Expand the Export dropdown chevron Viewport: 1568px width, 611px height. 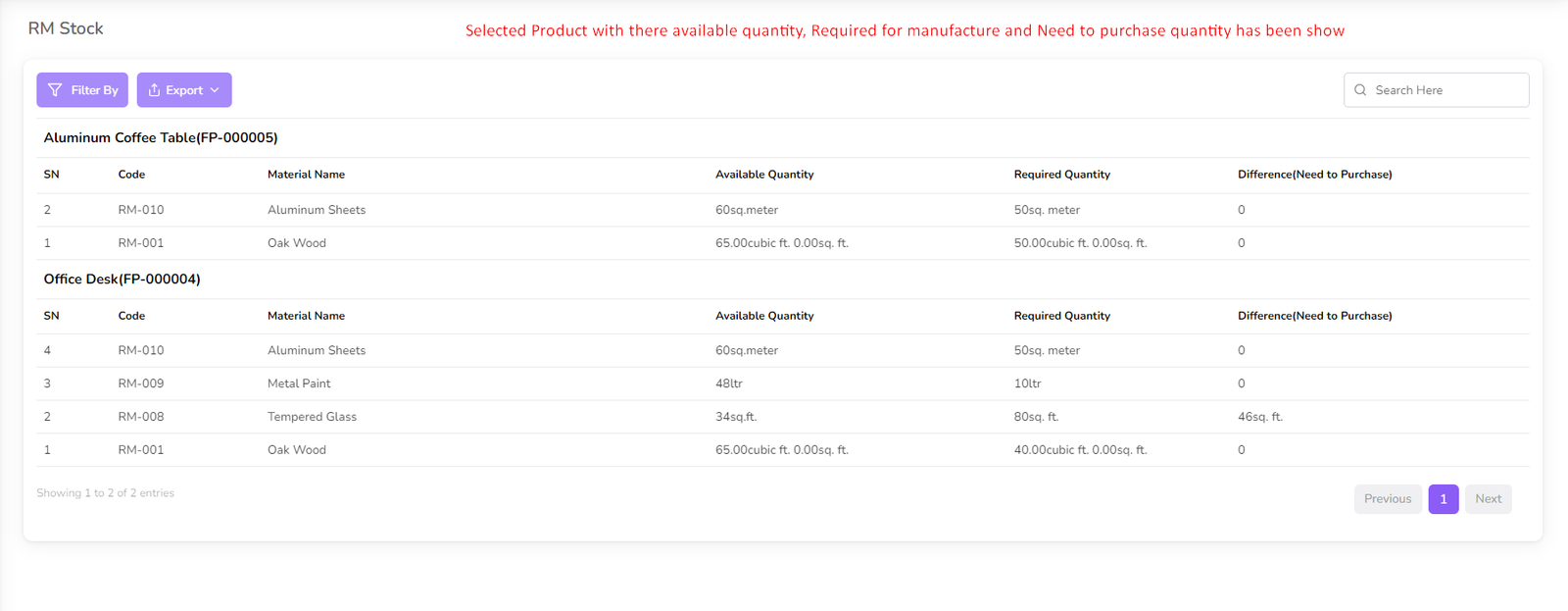(215, 90)
